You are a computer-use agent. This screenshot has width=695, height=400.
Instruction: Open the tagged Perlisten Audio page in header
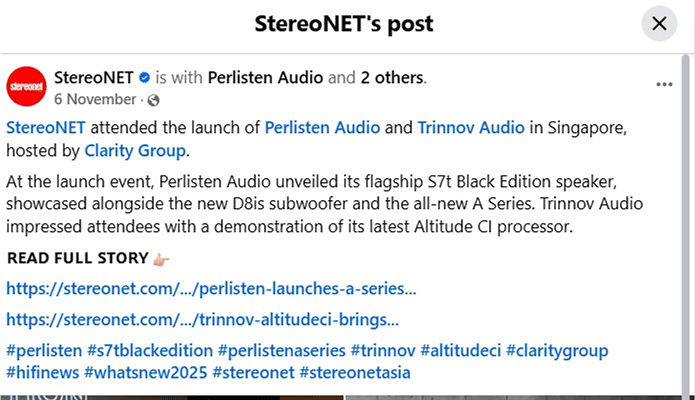click(265, 77)
